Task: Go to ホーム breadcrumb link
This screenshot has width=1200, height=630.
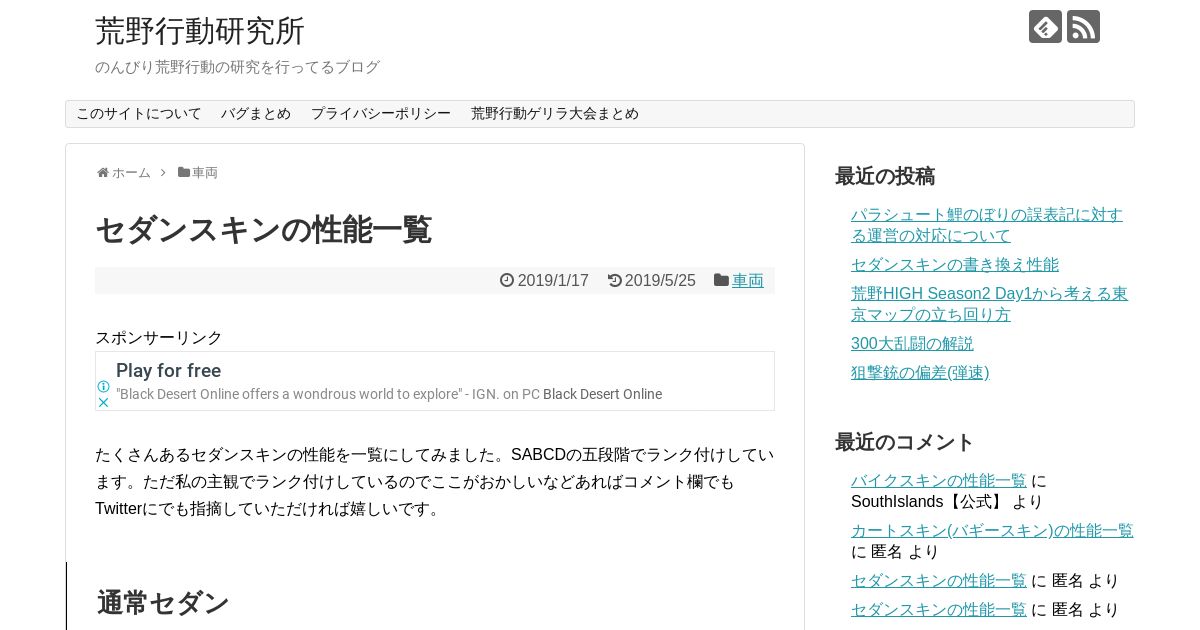Action: tap(131, 173)
